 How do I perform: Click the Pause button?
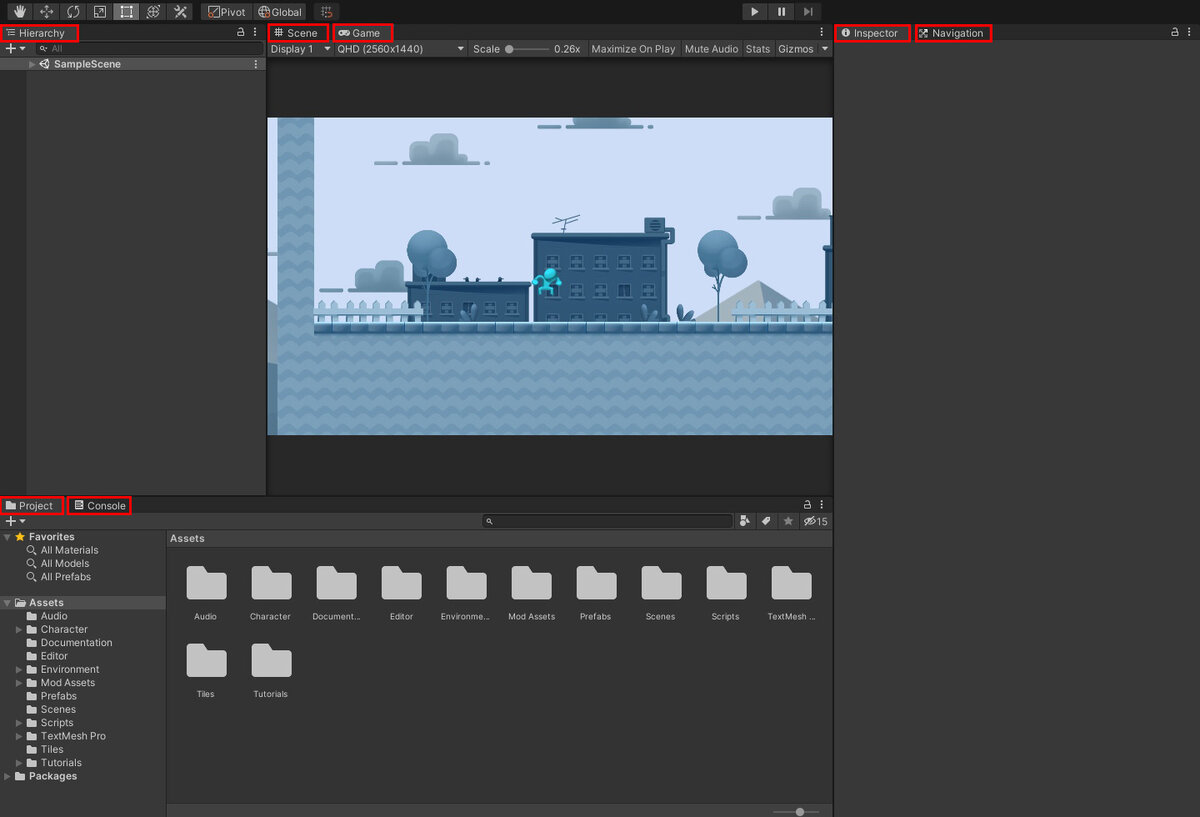coord(781,12)
